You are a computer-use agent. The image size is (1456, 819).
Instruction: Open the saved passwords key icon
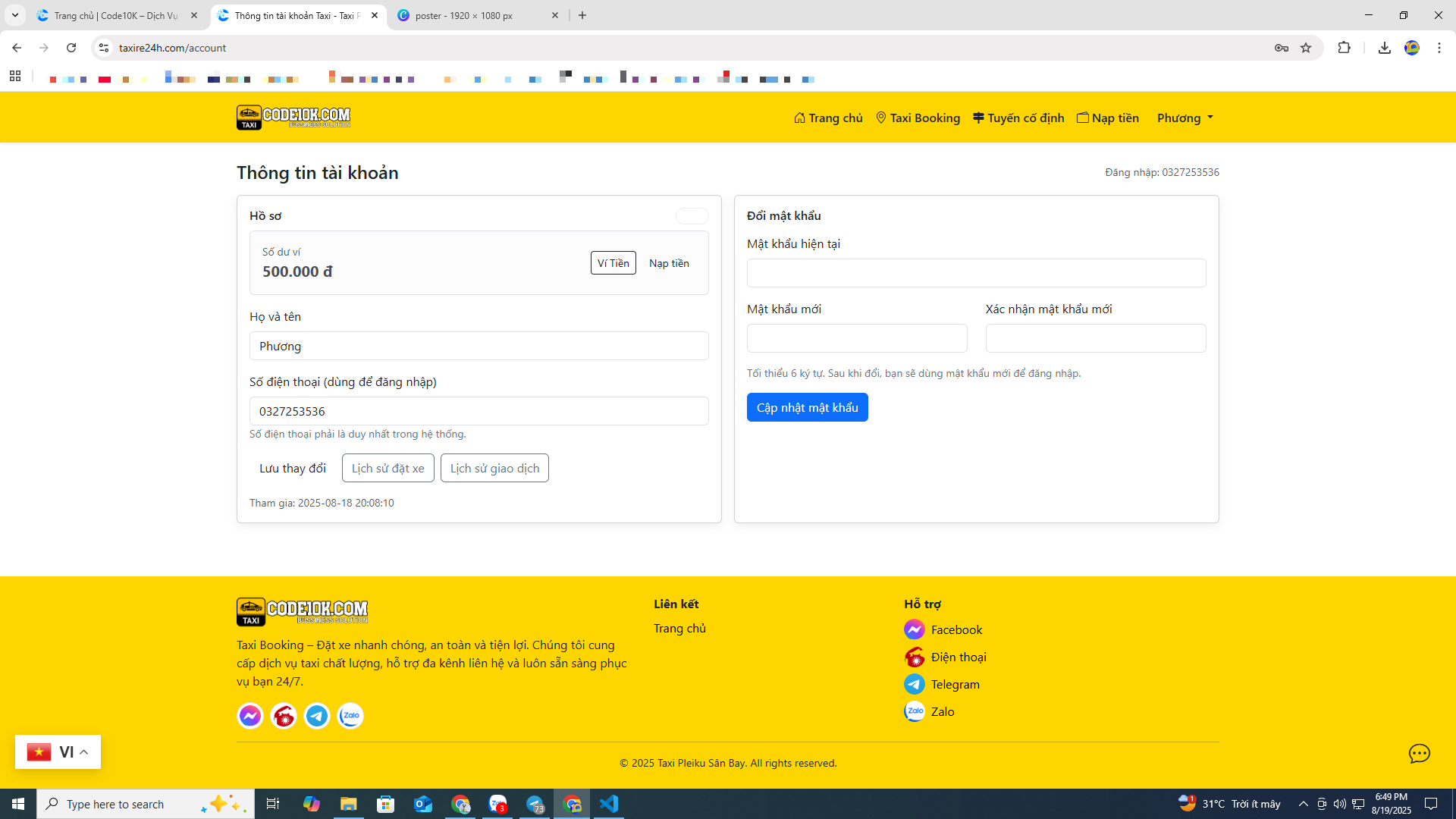click(x=1282, y=48)
